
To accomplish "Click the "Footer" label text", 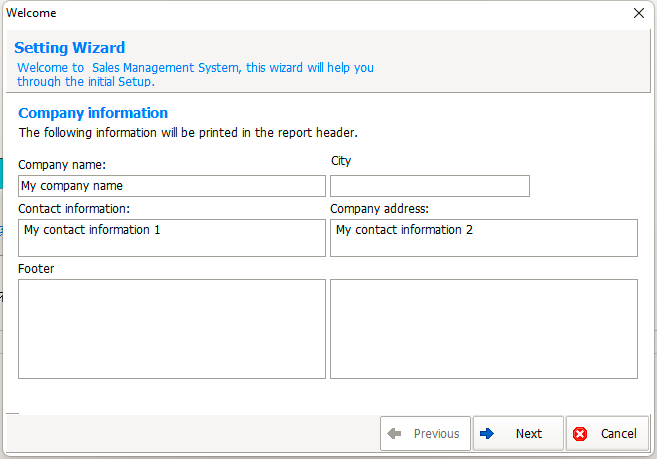I will (x=36, y=269).
